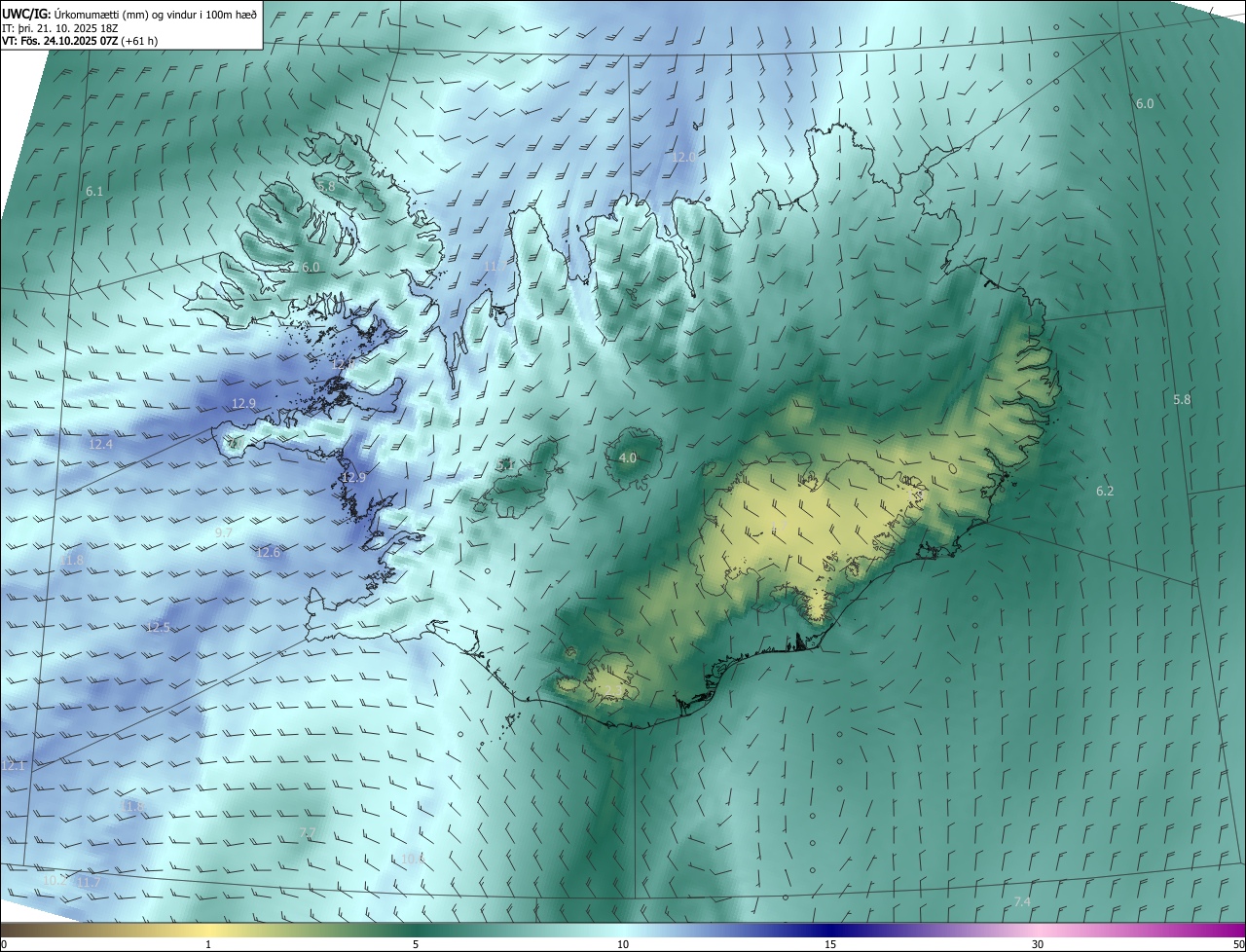Click the 12.6 value label
Image resolution: width=1246 pixels, height=952 pixels.
[269, 552]
